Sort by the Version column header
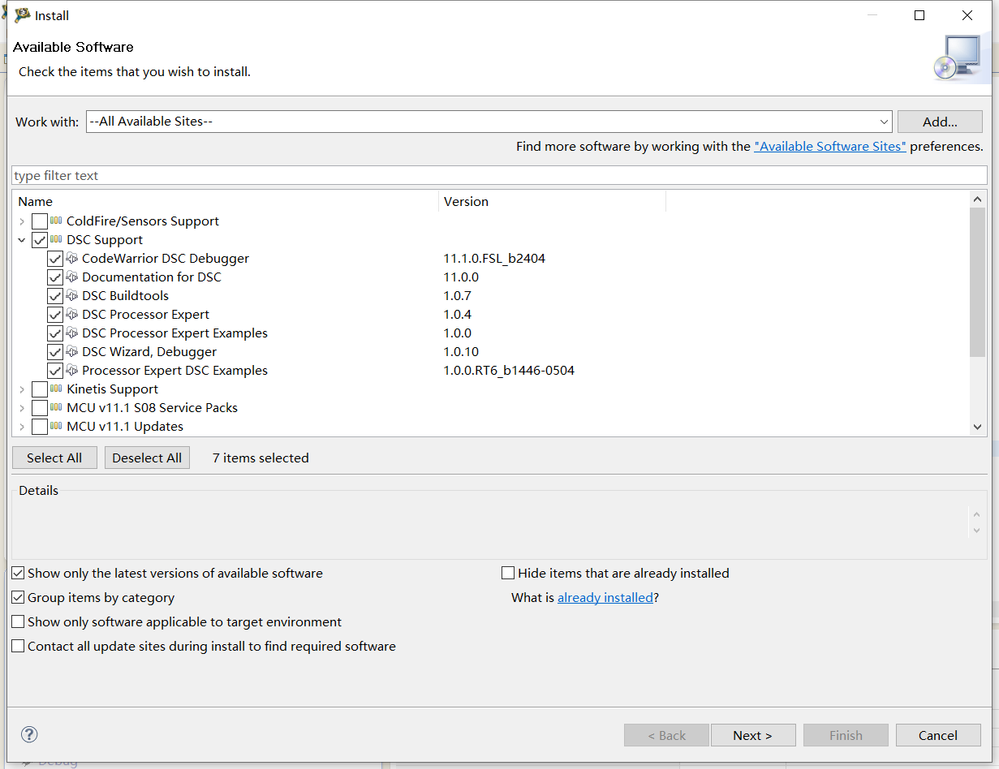The image size is (999, 769). click(550, 202)
